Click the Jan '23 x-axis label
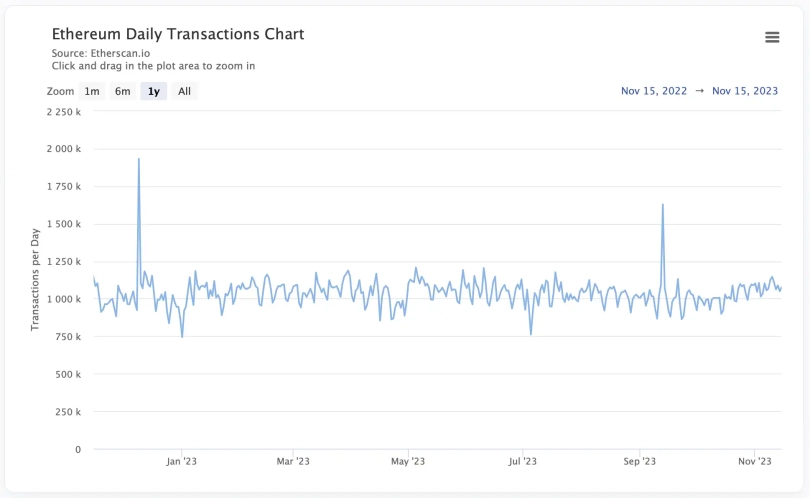 click(x=182, y=461)
